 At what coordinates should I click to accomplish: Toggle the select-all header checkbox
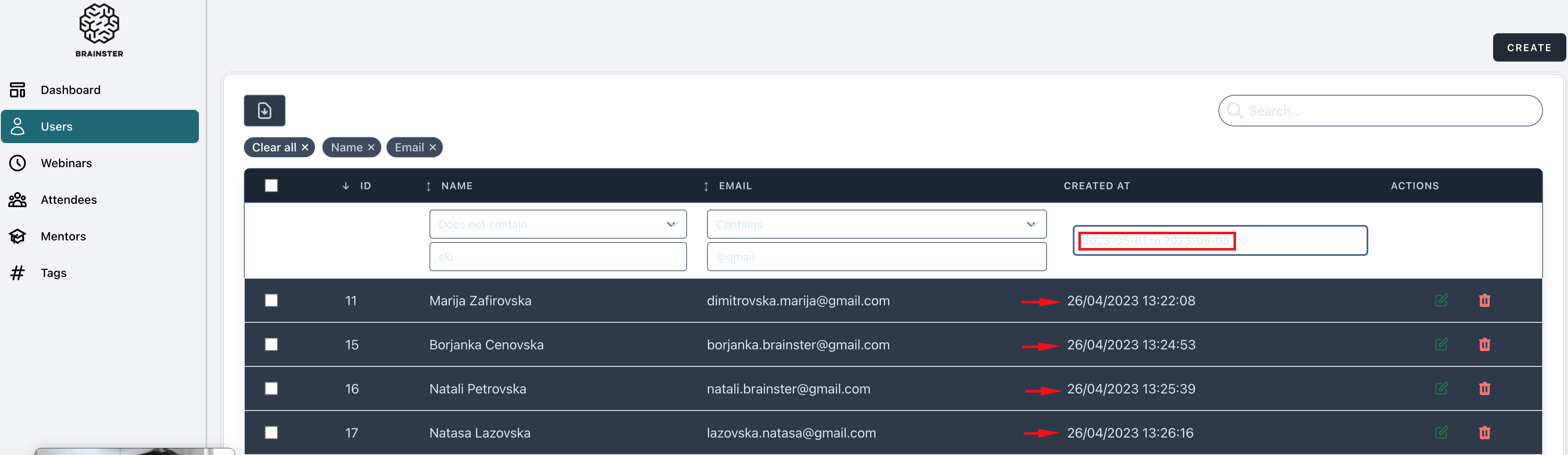(x=271, y=186)
